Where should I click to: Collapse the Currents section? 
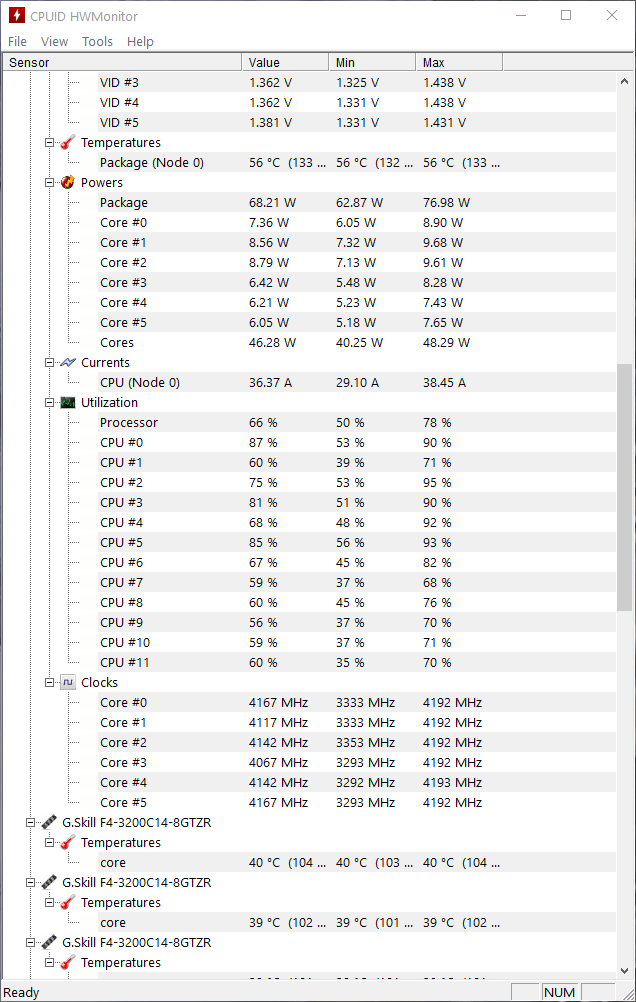[x=49, y=362]
